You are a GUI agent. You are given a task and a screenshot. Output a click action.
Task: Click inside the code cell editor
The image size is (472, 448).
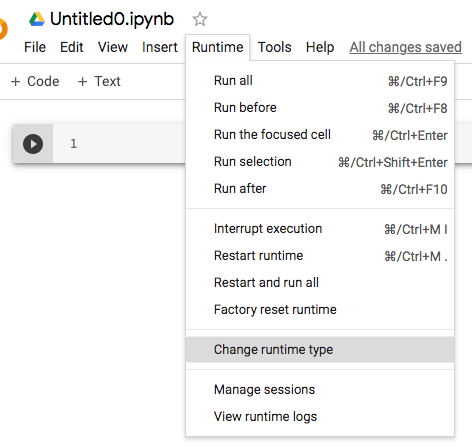point(119,144)
